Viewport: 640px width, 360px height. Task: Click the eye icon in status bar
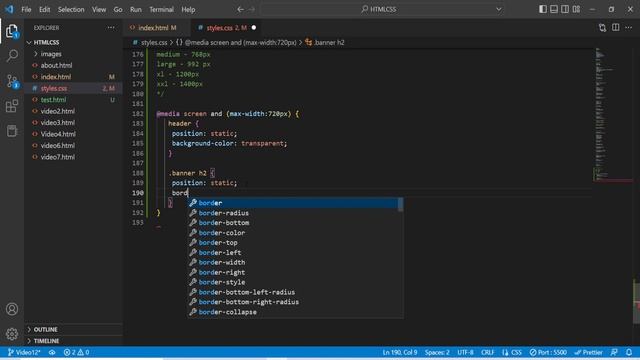[52, 352]
